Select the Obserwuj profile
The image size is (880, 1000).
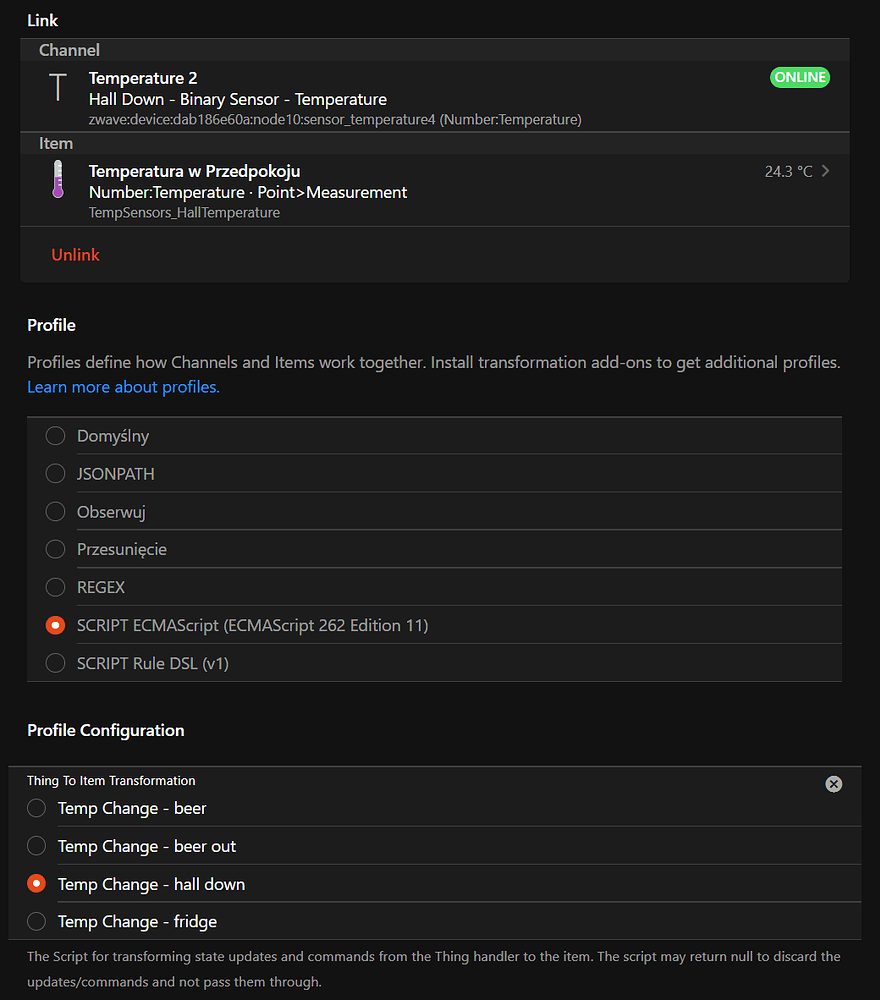pos(55,511)
